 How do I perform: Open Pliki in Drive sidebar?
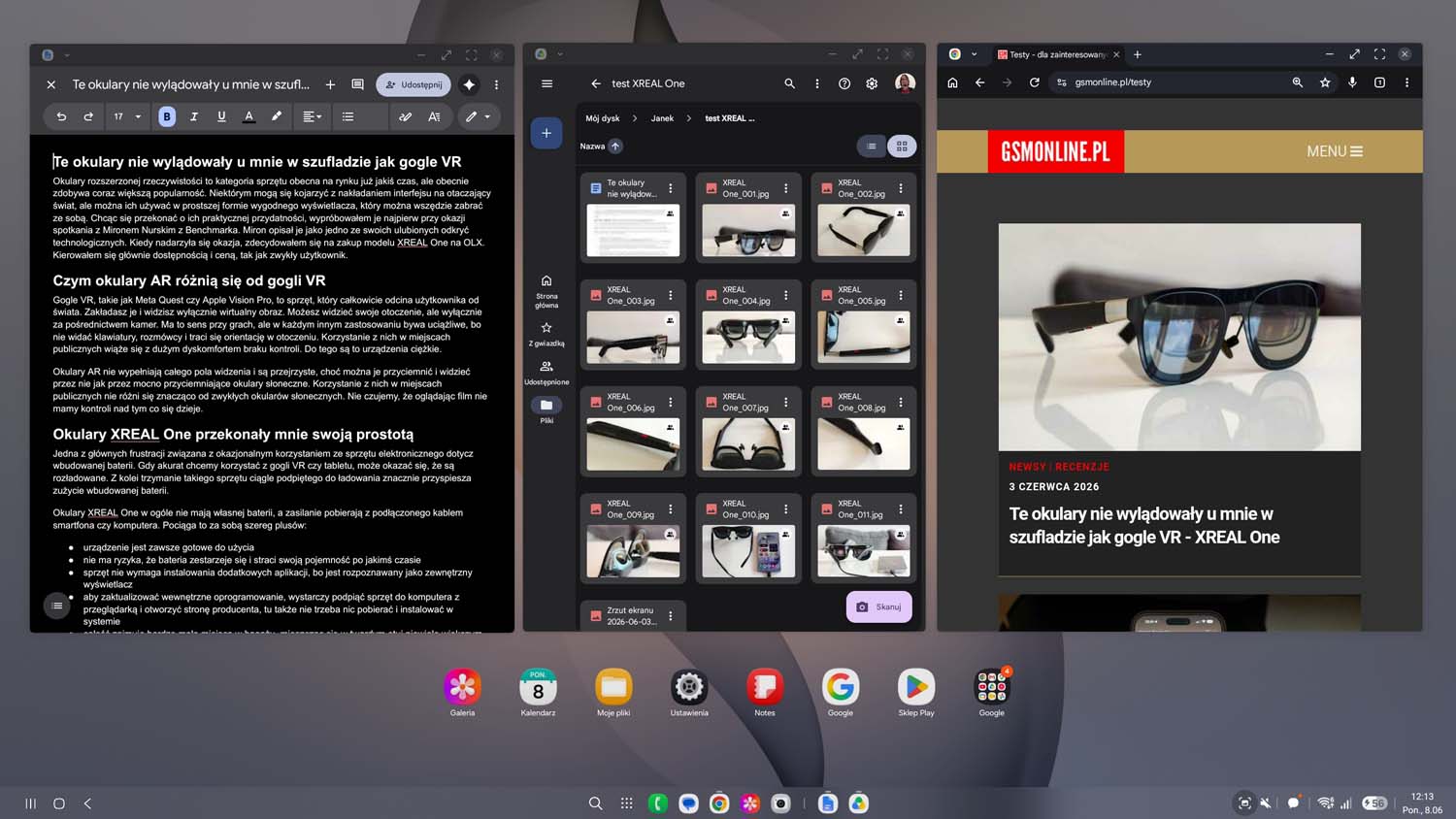click(x=546, y=410)
